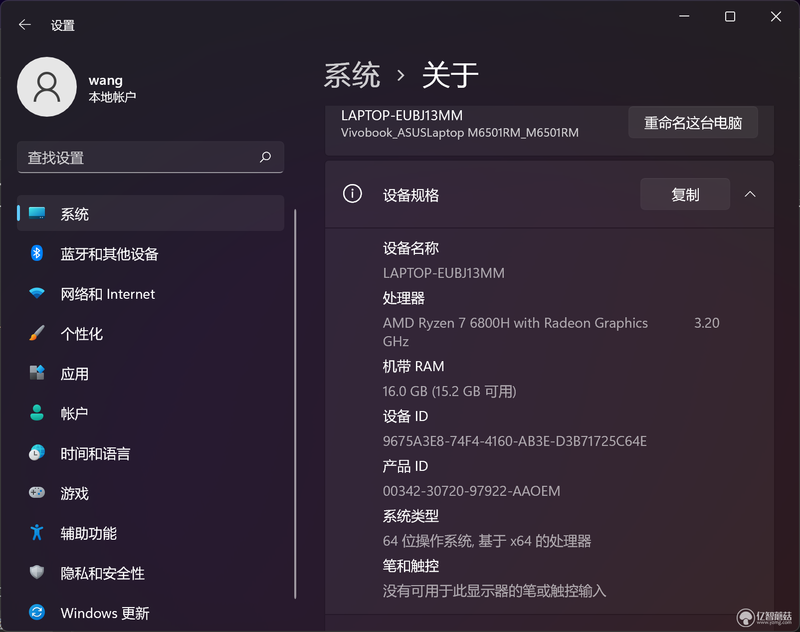Click the Windows 更新 sync icon
The image size is (800, 632).
(x=37, y=612)
